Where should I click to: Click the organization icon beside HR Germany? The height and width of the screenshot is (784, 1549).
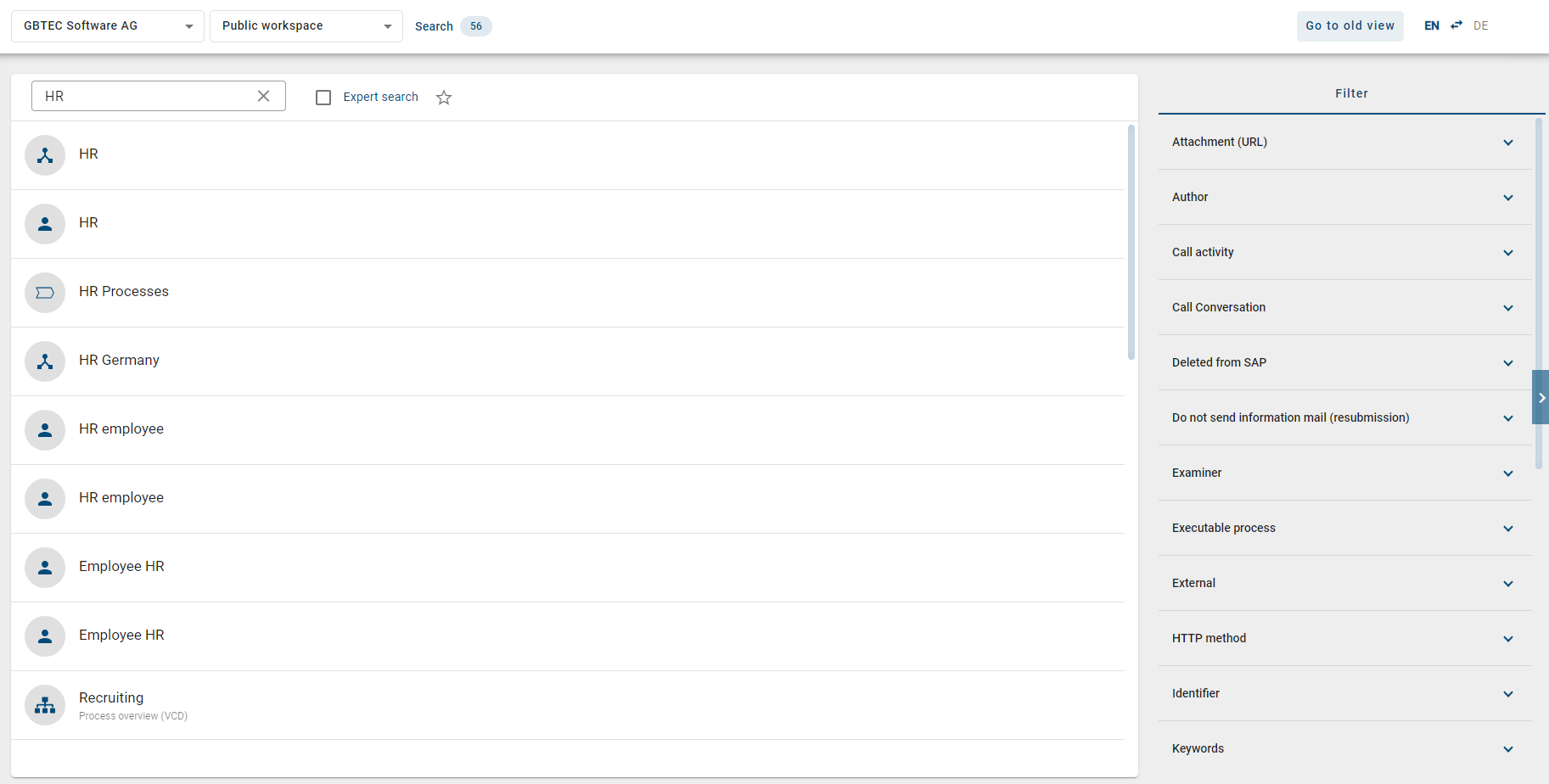[x=44, y=361]
